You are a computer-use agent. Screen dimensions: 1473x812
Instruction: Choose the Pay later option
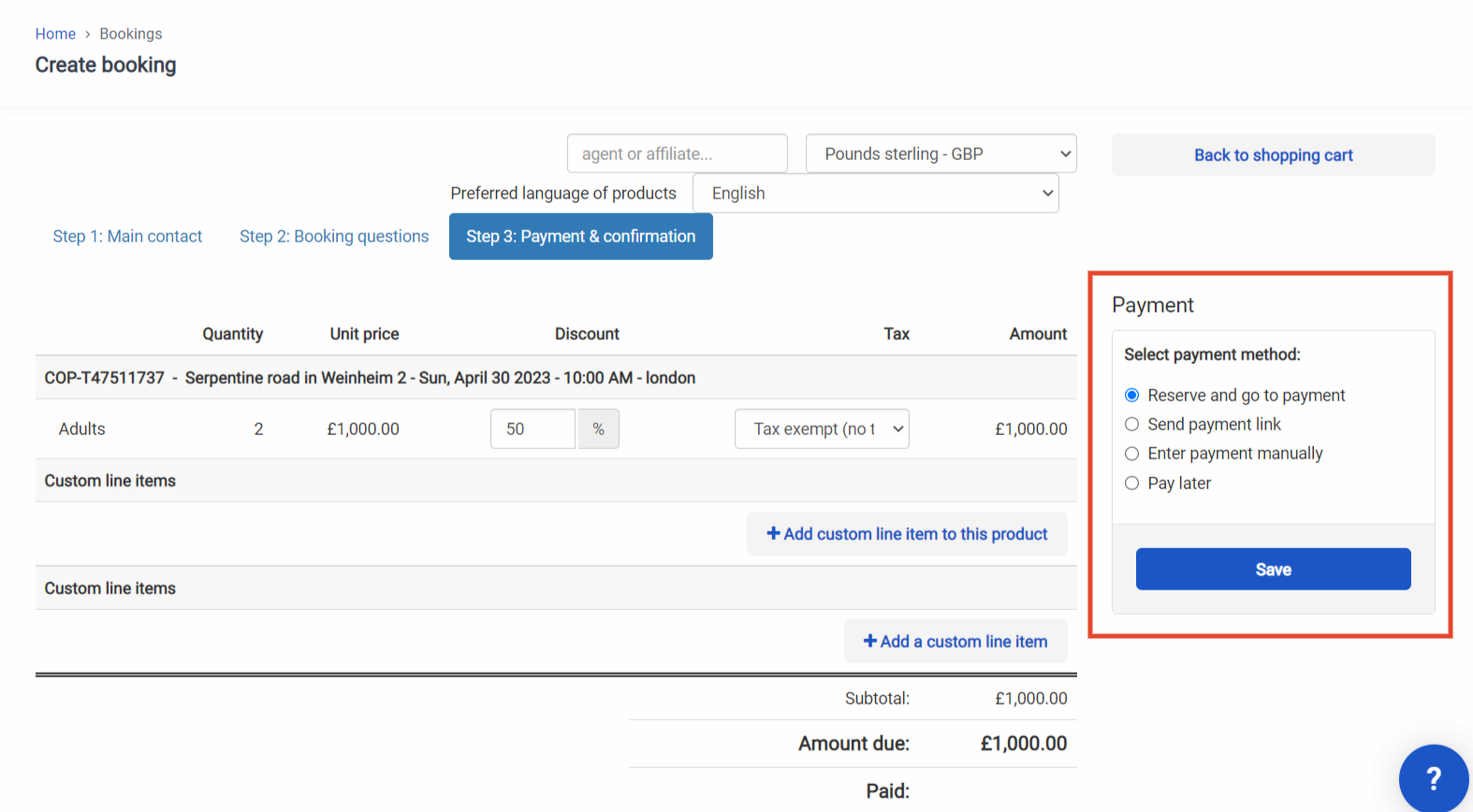tap(1131, 483)
